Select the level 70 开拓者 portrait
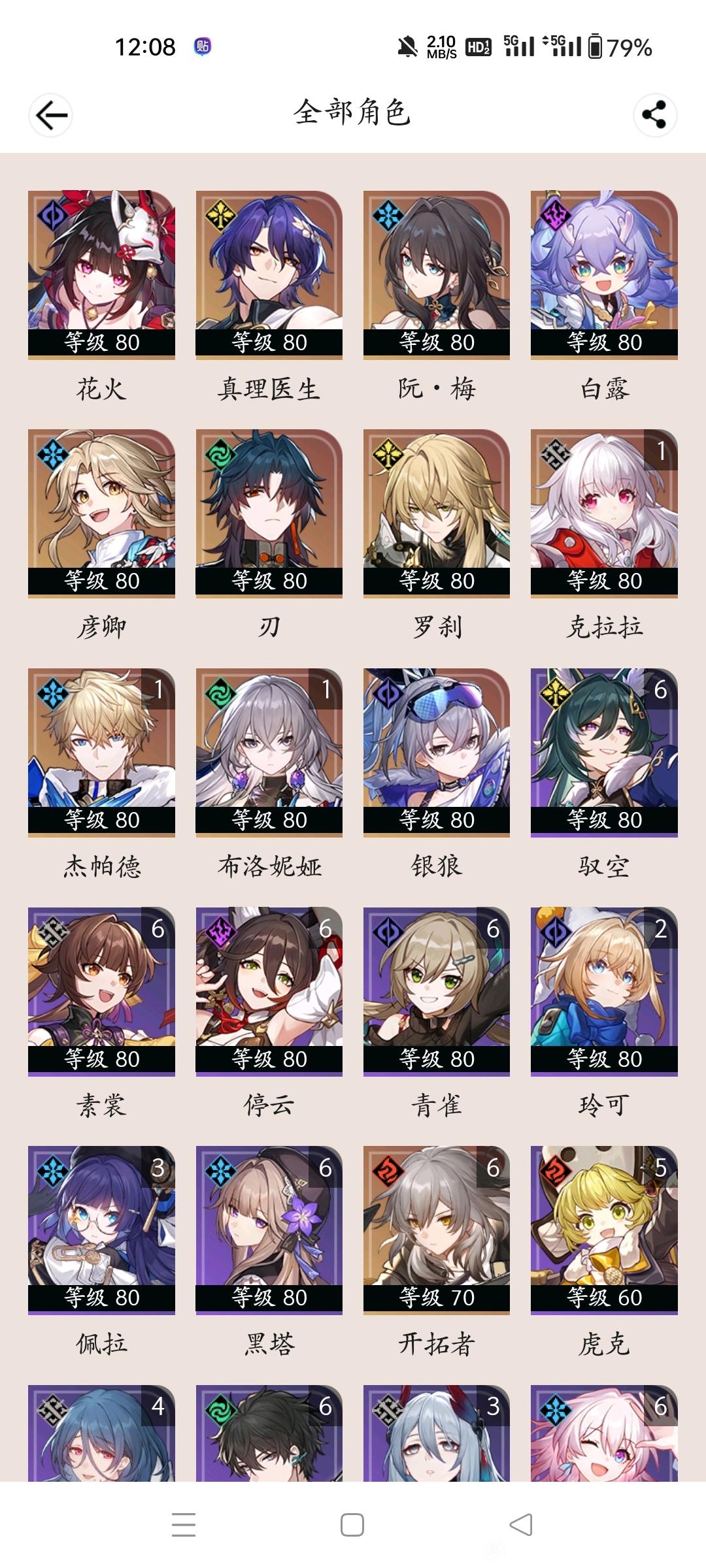Image resolution: width=706 pixels, height=1568 pixels. click(437, 1230)
